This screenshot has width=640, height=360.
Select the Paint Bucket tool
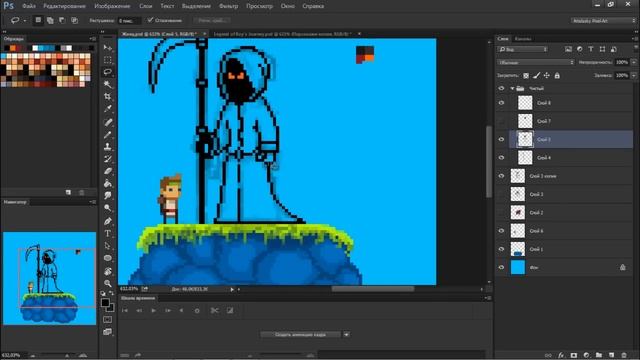[x=107, y=183]
